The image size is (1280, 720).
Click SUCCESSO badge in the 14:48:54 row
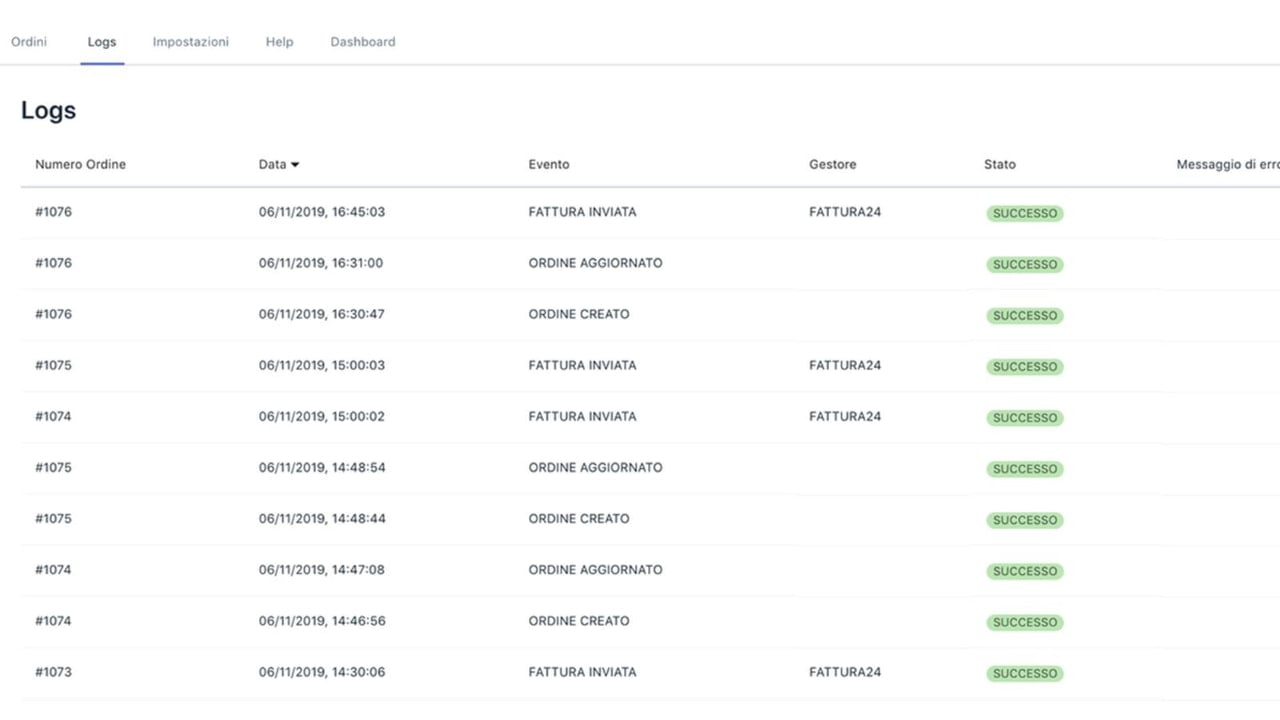[x=1025, y=468]
